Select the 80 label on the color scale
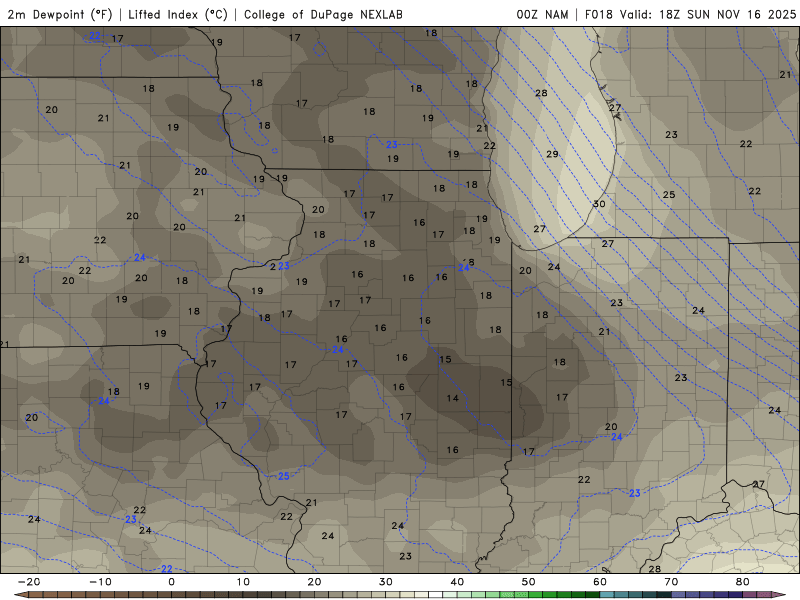This screenshot has width=800, height=600. (x=743, y=582)
